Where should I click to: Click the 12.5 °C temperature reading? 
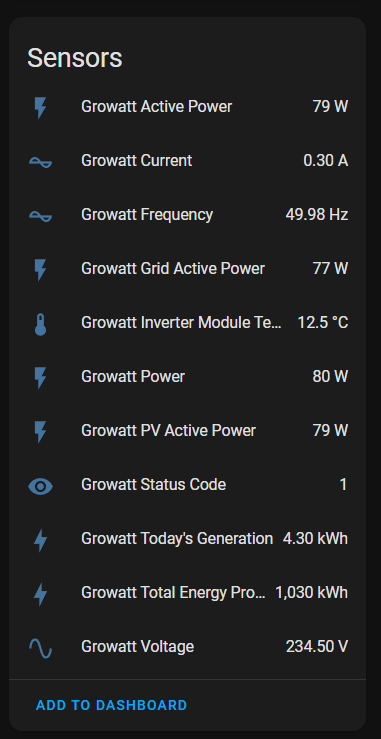[323, 323]
